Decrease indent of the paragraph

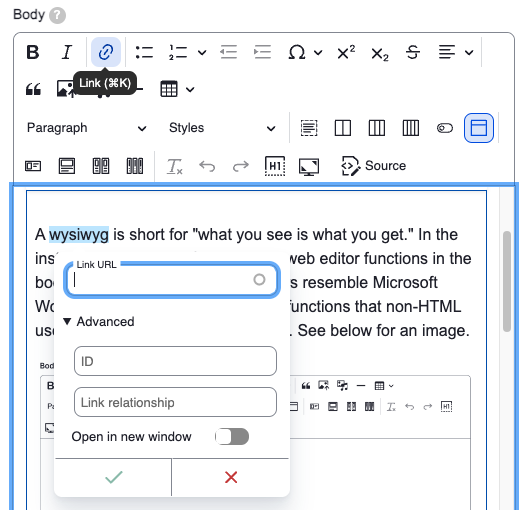coord(228,52)
